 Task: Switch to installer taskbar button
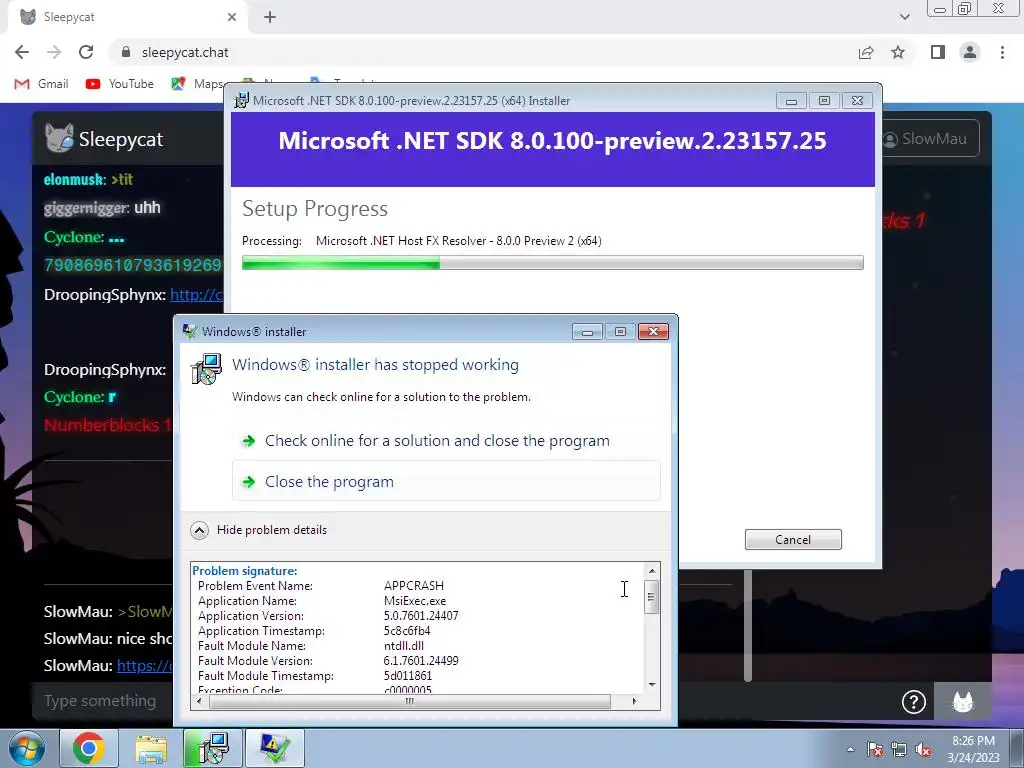coord(213,748)
